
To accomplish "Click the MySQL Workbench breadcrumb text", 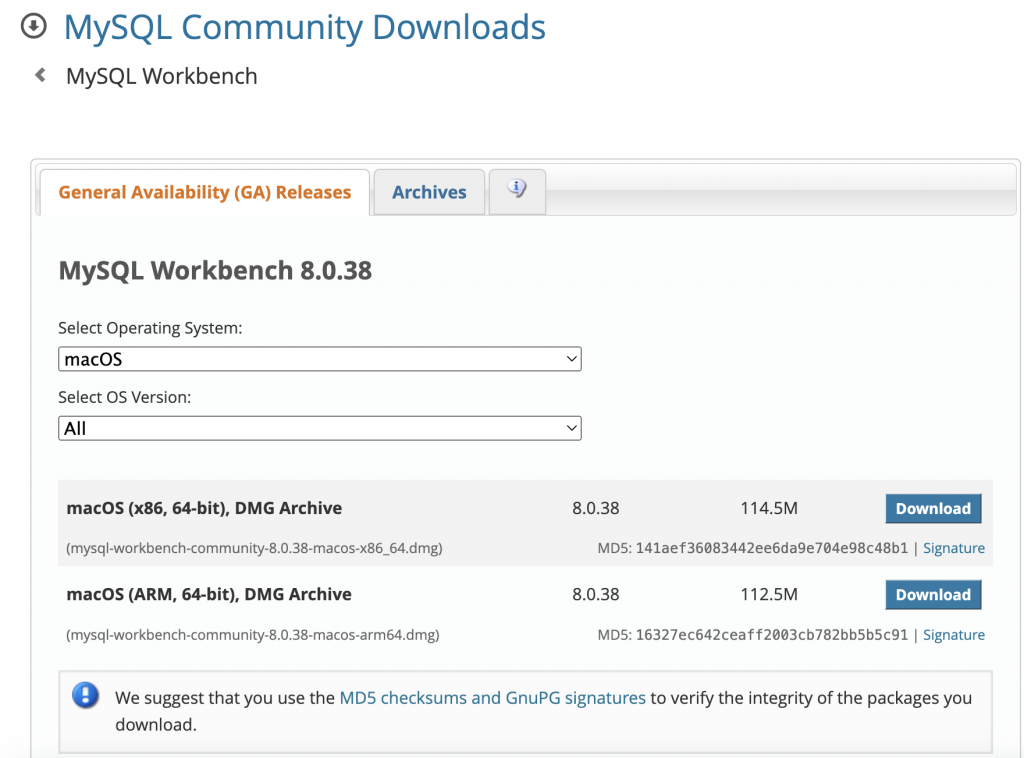I will tap(162, 76).
